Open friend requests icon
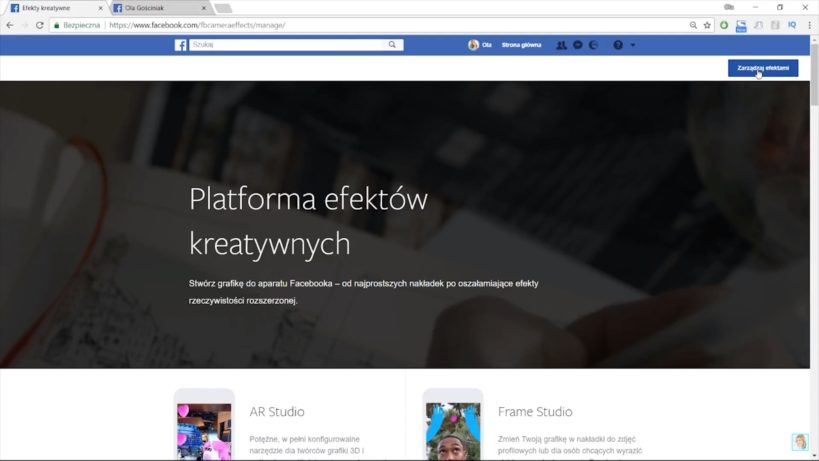819x461 pixels. pos(561,45)
